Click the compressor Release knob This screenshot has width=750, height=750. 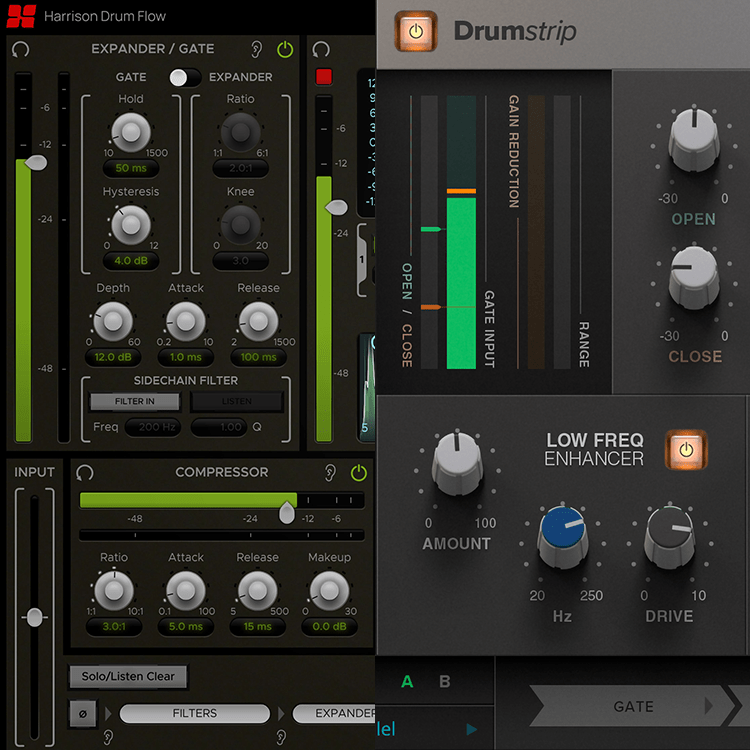pos(257,590)
